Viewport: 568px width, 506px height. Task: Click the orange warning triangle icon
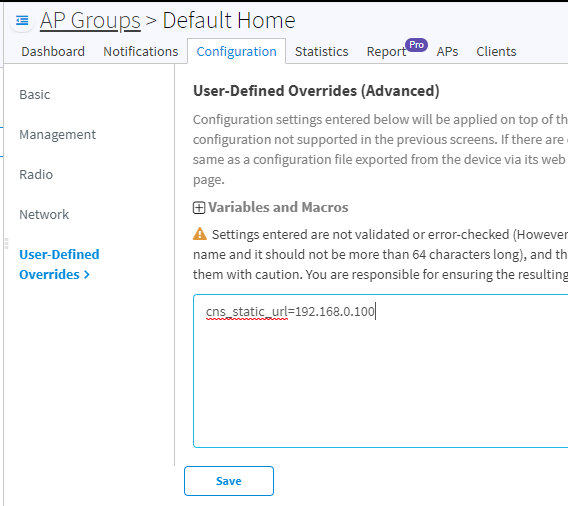[x=200, y=234]
